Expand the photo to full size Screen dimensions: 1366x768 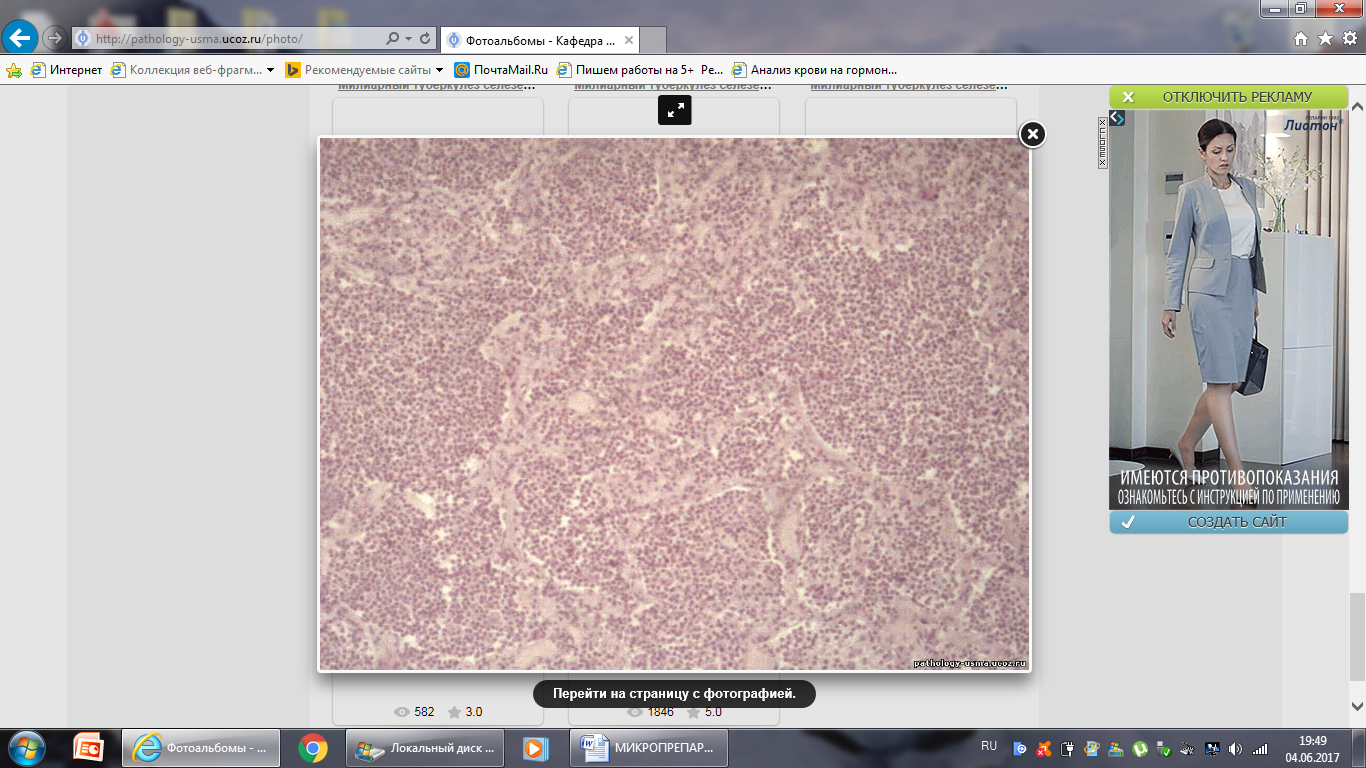[x=675, y=110]
